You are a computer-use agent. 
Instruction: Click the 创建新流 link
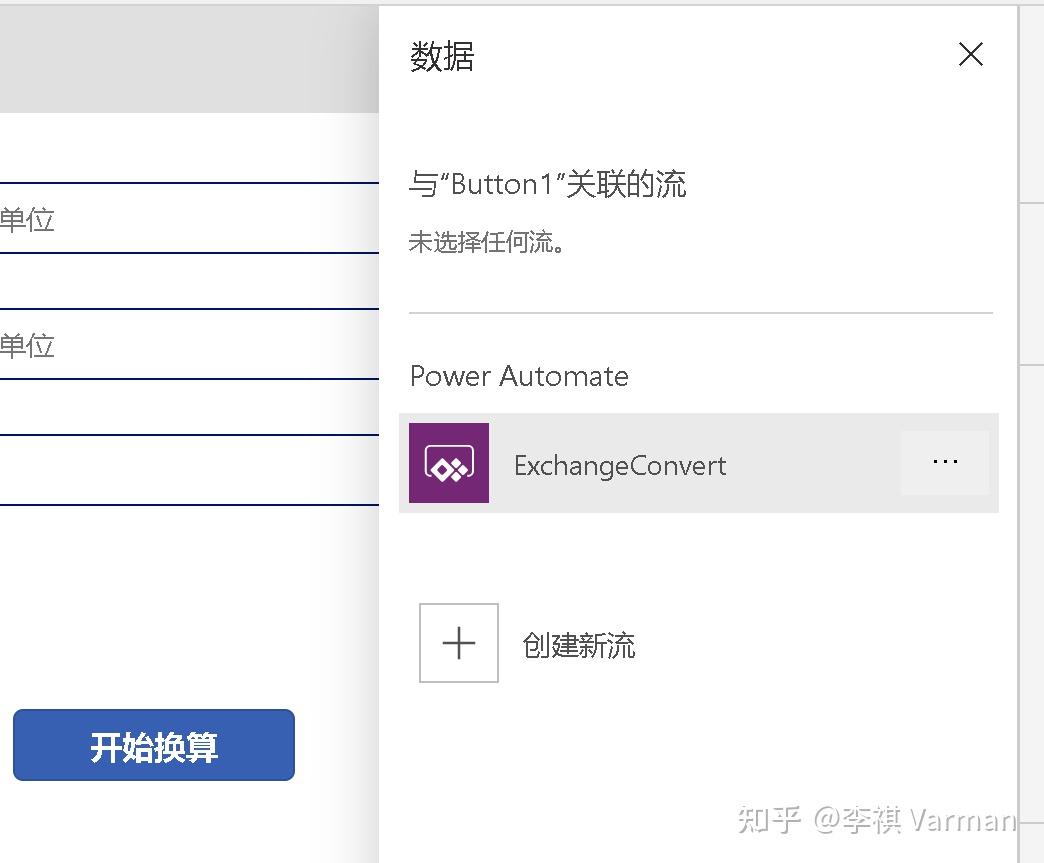tap(578, 643)
